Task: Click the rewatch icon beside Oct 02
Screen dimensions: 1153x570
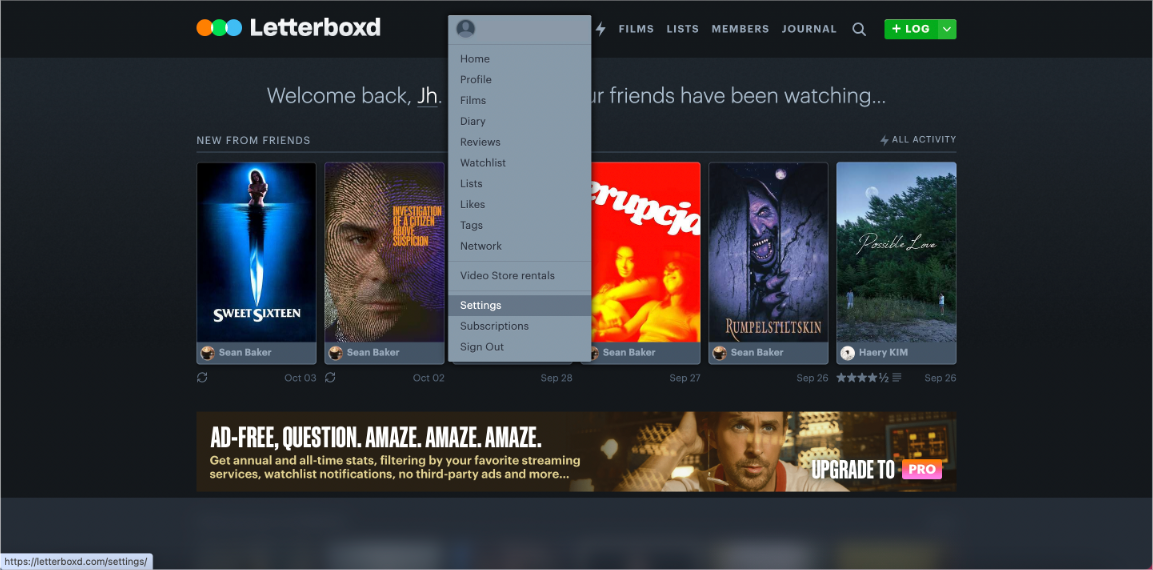Action: point(330,377)
